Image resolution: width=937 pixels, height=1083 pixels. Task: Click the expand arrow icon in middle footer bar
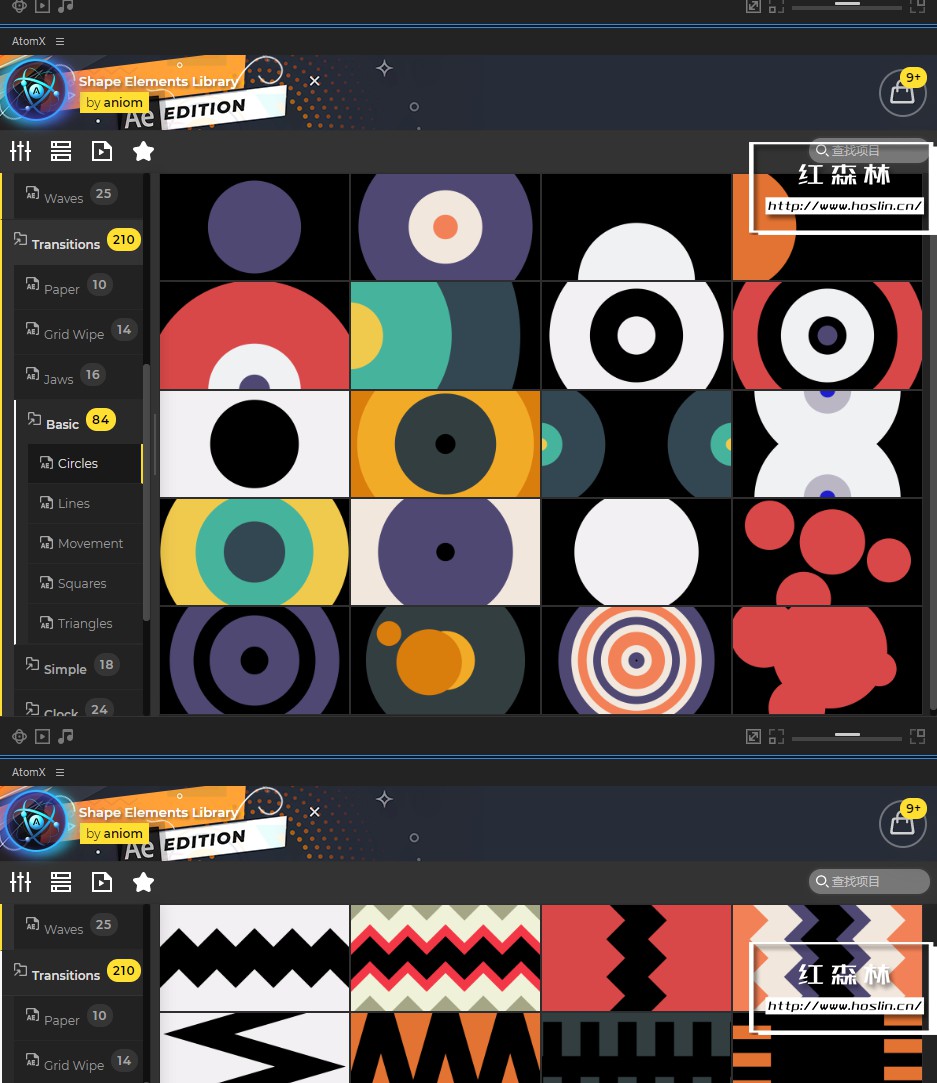pyautogui.click(x=753, y=737)
